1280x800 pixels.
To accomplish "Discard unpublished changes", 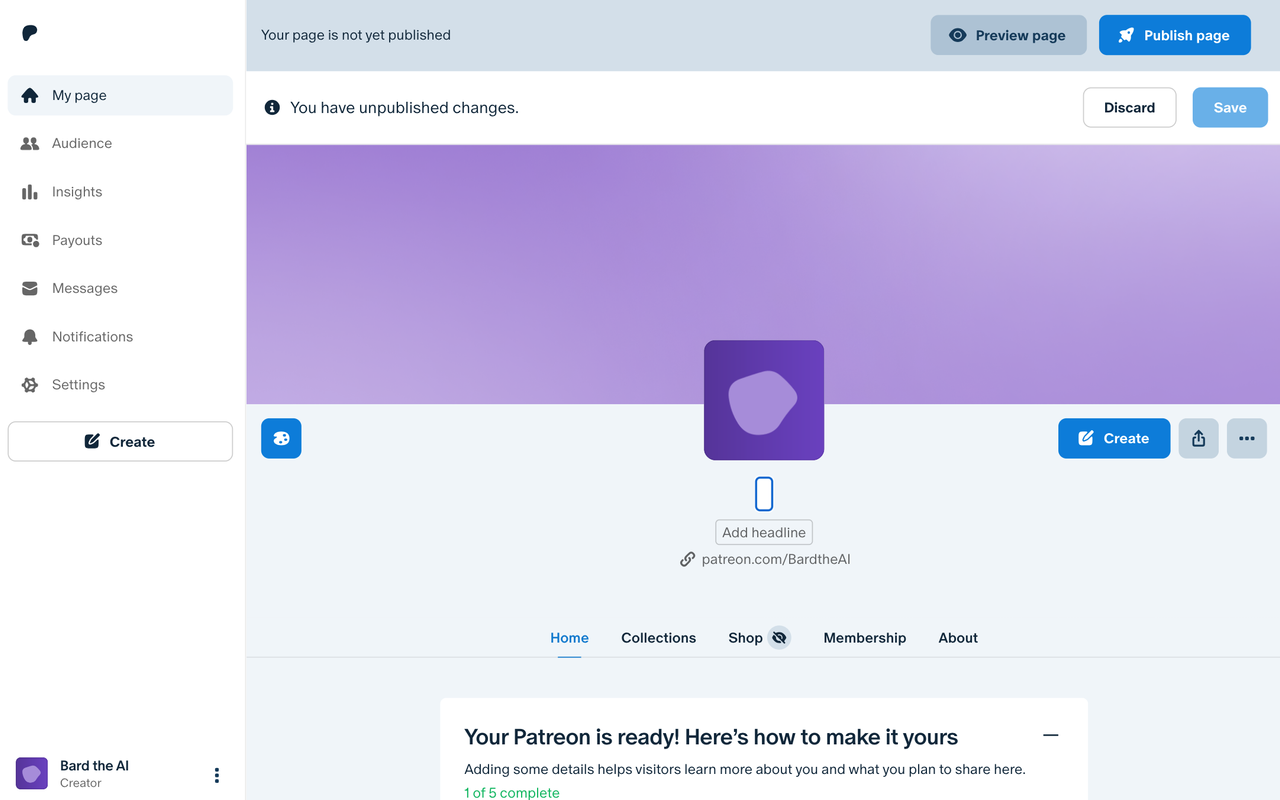I will pos(1129,107).
